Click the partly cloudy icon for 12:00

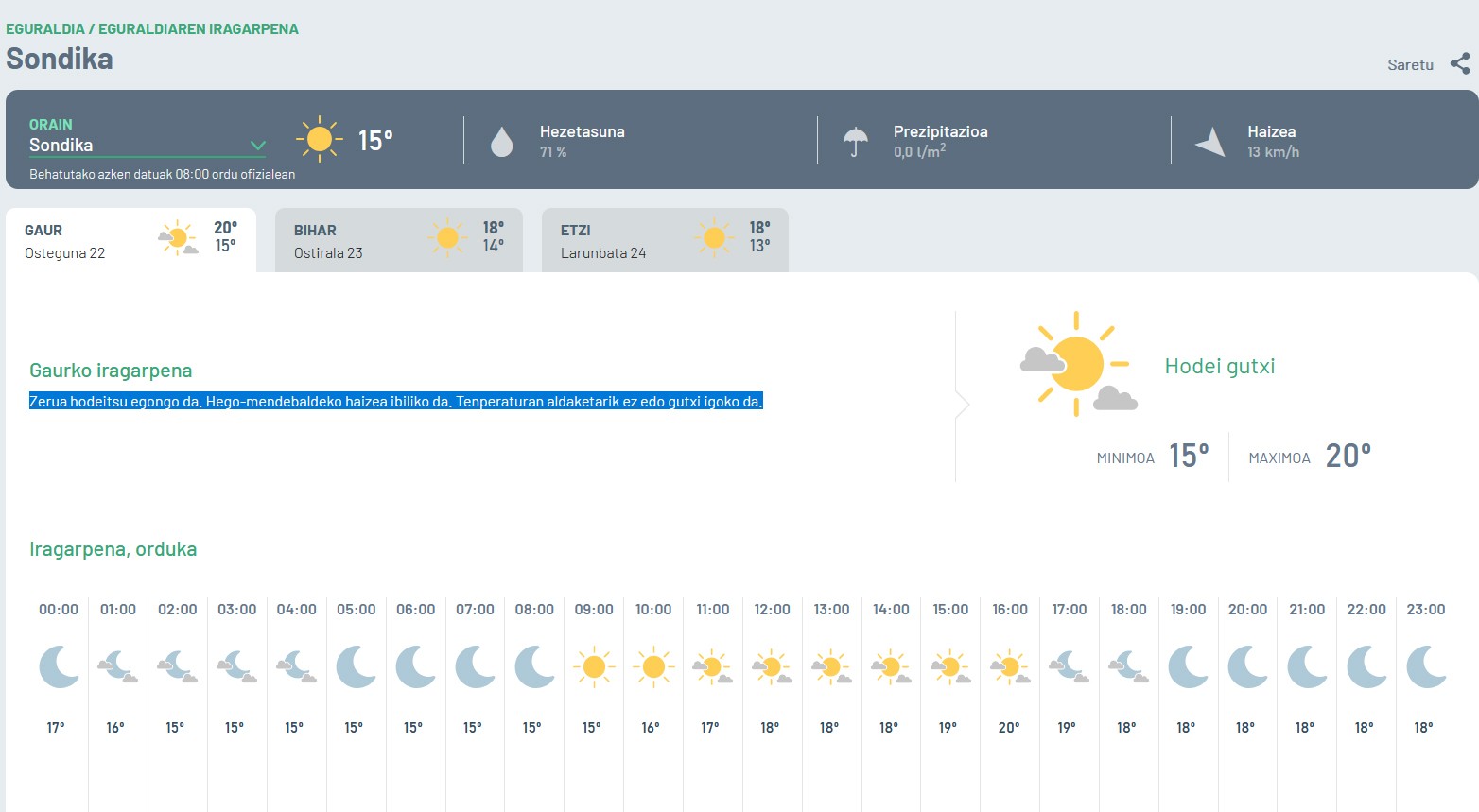[772, 666]
